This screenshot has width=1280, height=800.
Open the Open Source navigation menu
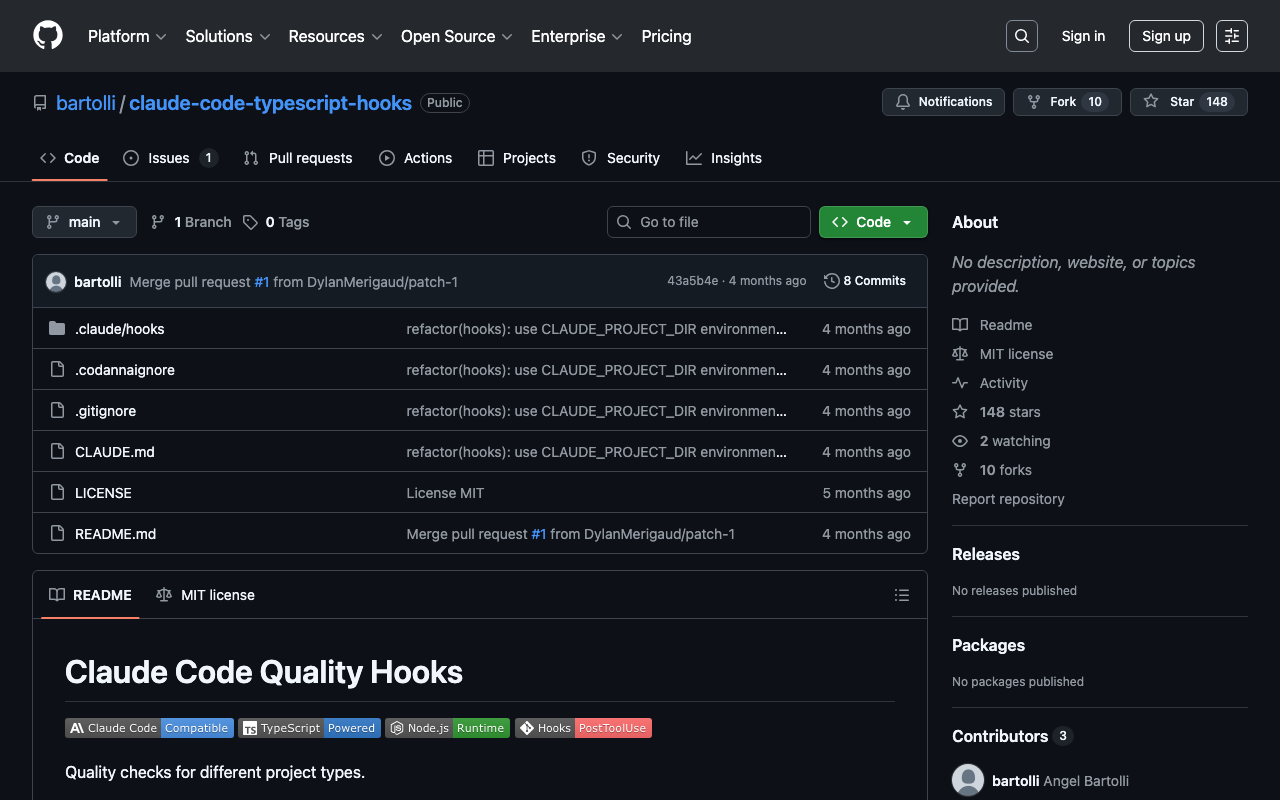pos(456,36)
